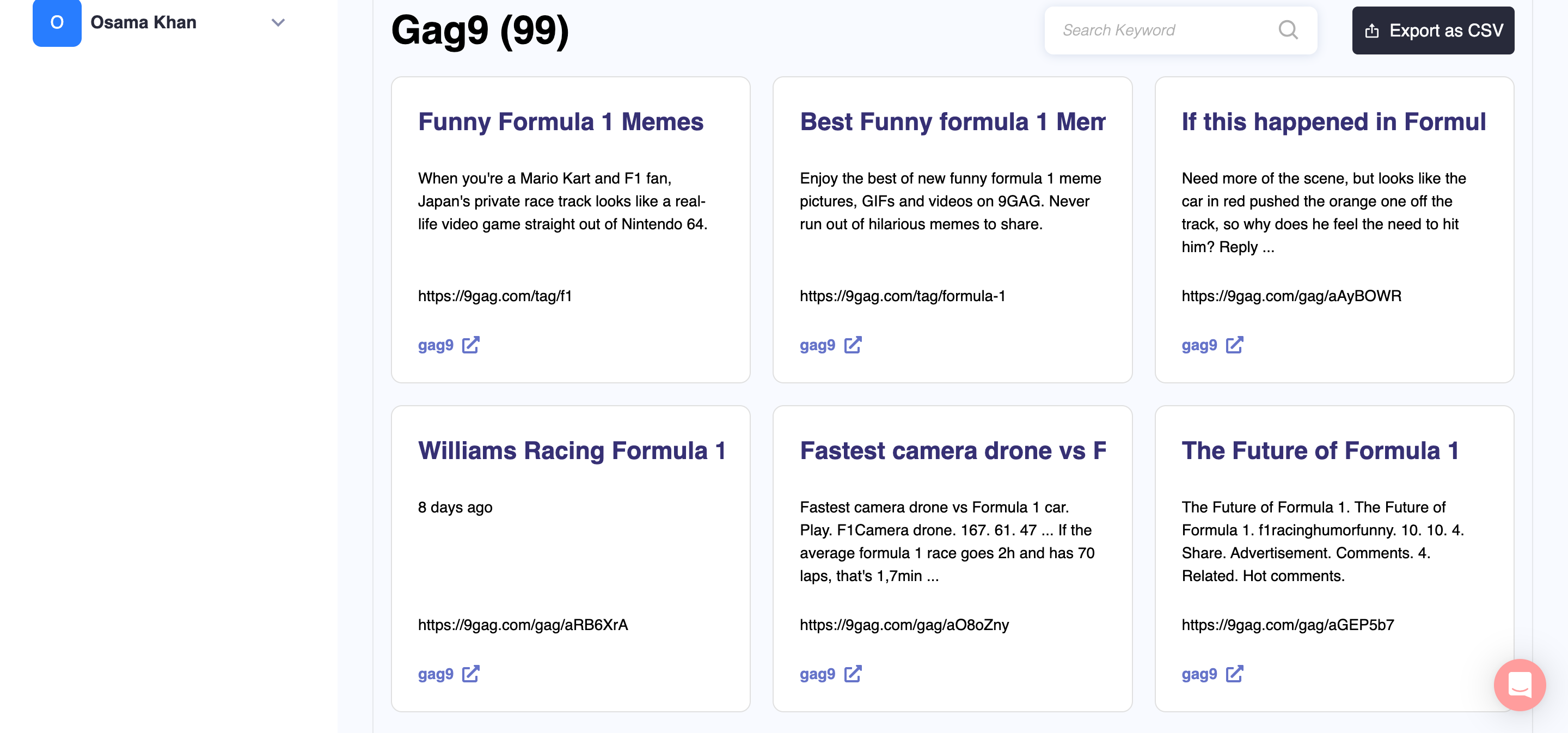Open external link icon on Fastest camera drone card

tap(852, 674)
